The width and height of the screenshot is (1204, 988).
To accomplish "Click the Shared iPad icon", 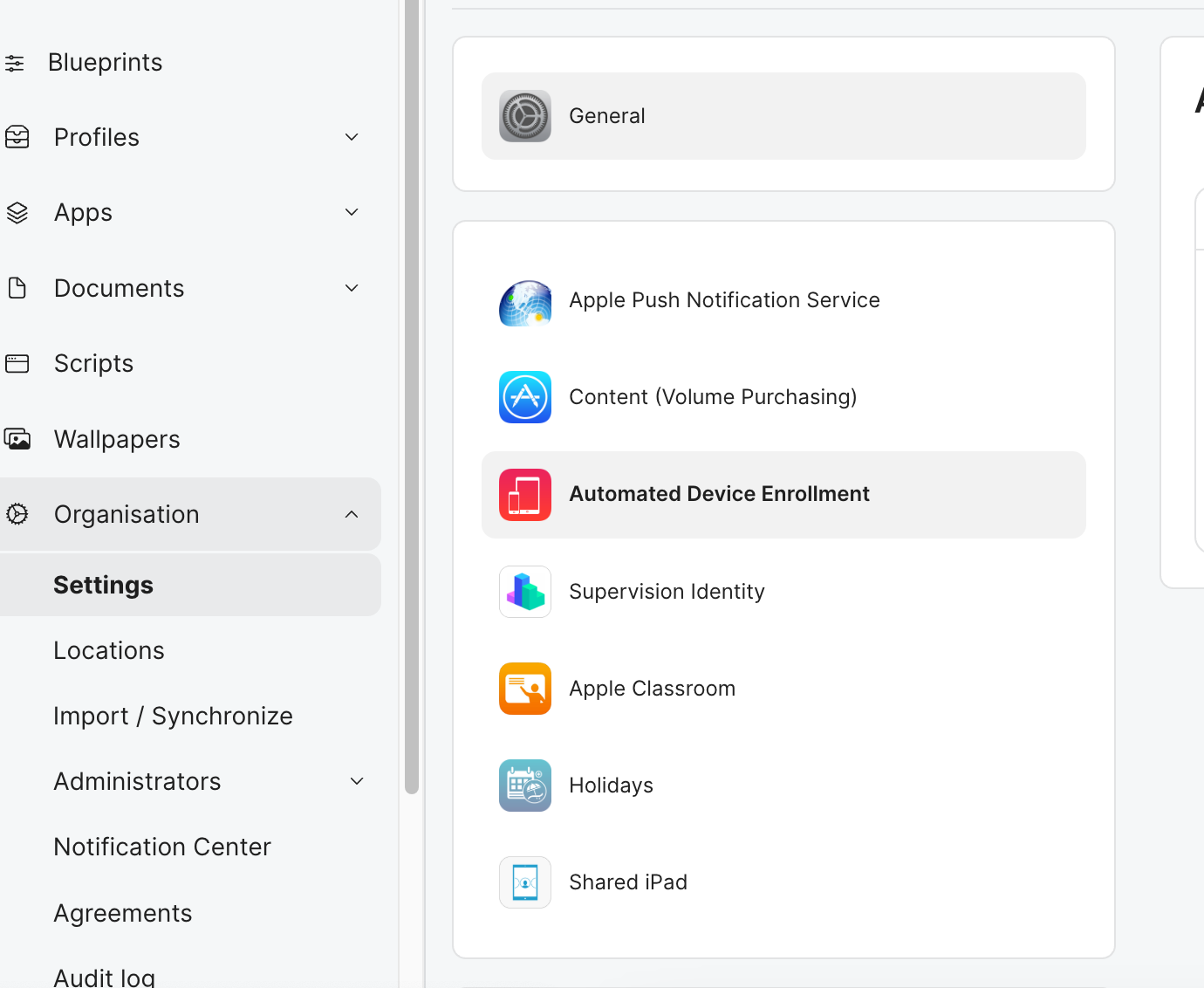I will [525, 882].
